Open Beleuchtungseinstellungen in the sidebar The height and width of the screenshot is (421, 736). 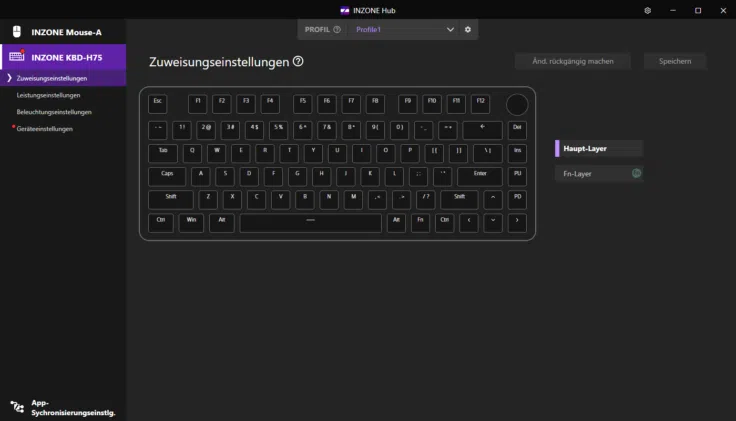click(54, 112)
